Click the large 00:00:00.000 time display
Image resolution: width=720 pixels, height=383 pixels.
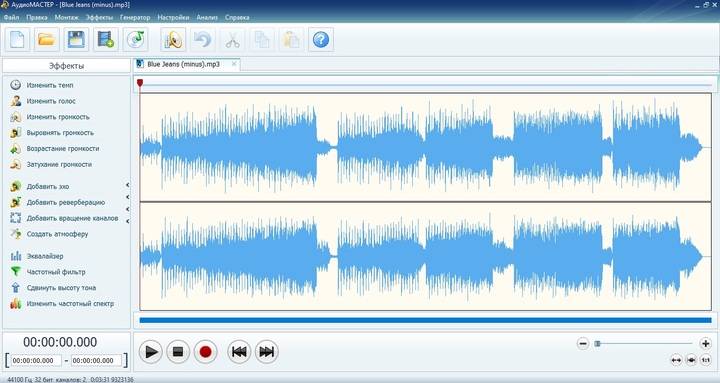(60, 342)
